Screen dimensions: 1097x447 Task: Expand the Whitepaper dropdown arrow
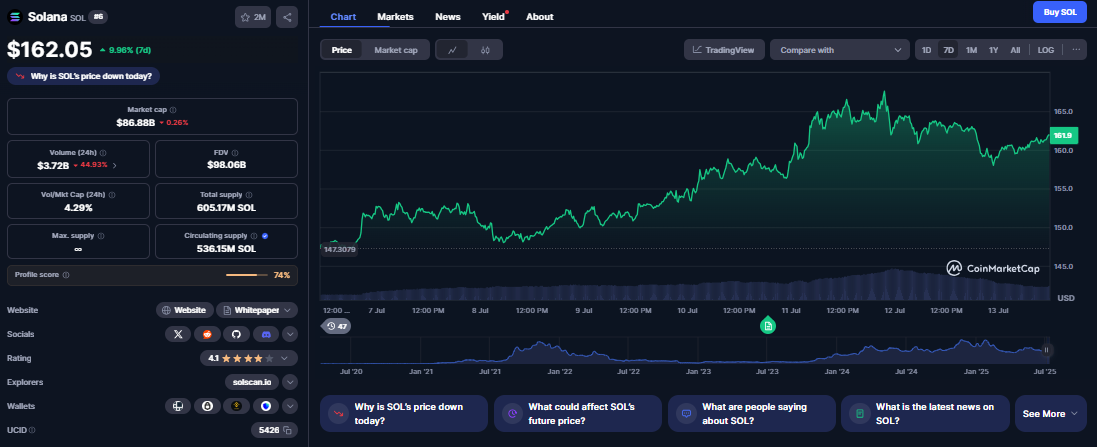pyautogui.click(x=288, y=310)
